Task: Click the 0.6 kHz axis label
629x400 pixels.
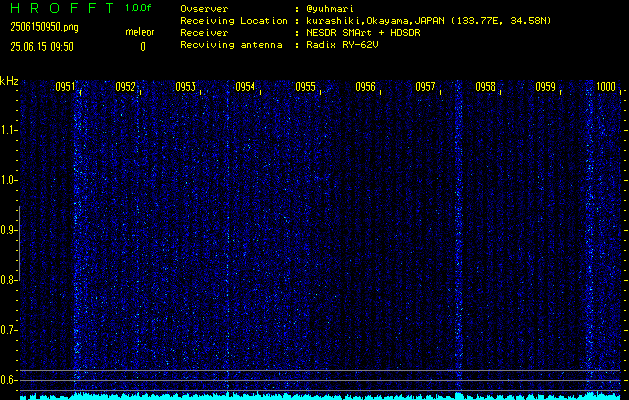Action: (x=8, y=380)
